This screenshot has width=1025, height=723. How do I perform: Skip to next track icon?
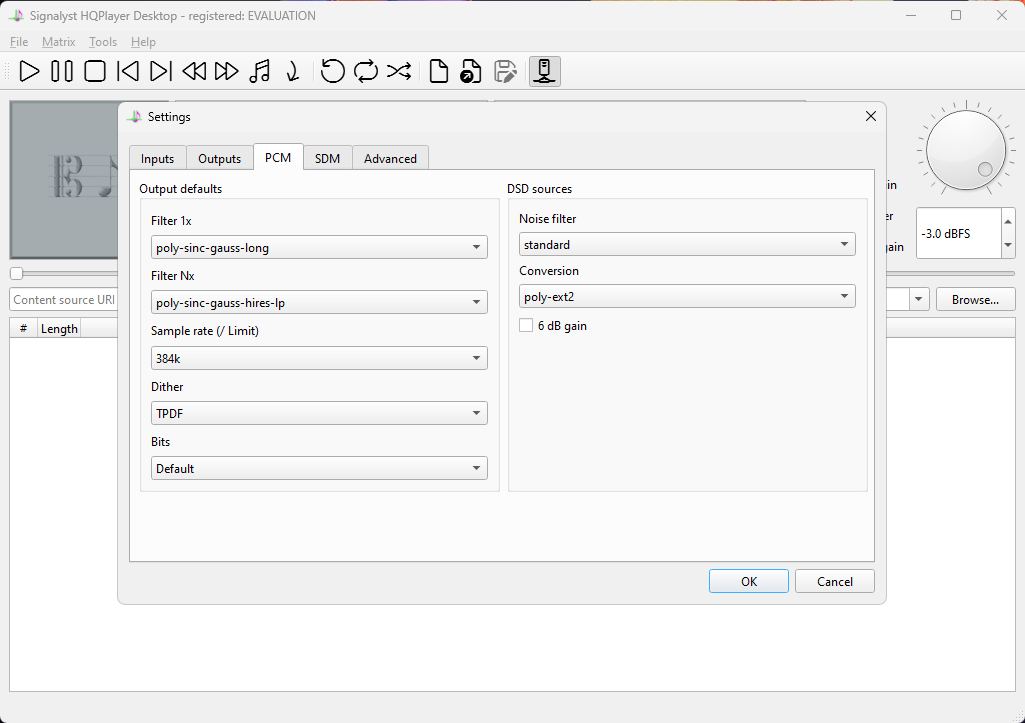[161, 71]
